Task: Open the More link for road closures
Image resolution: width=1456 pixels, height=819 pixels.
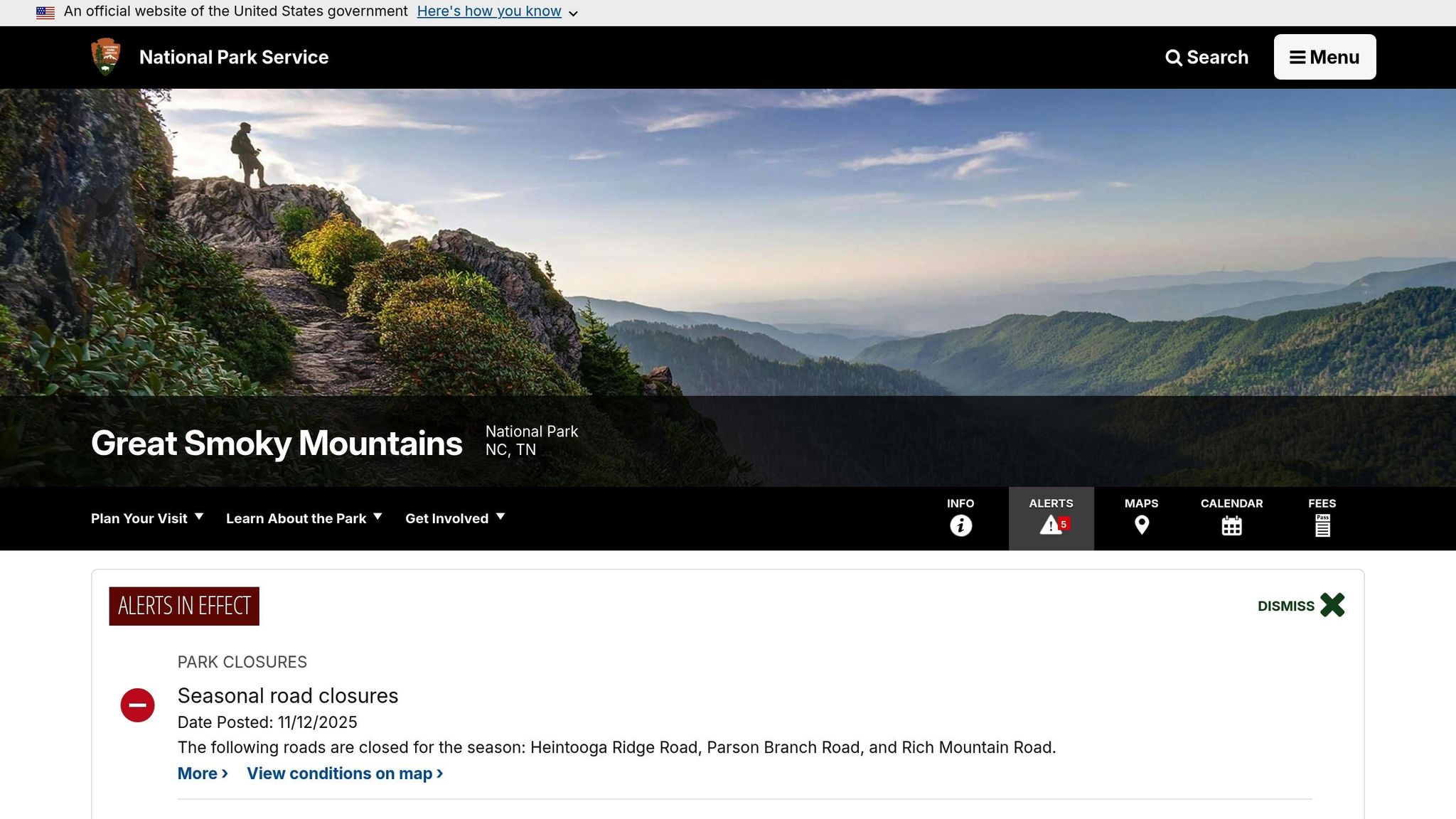Action: tap(203, 773)
